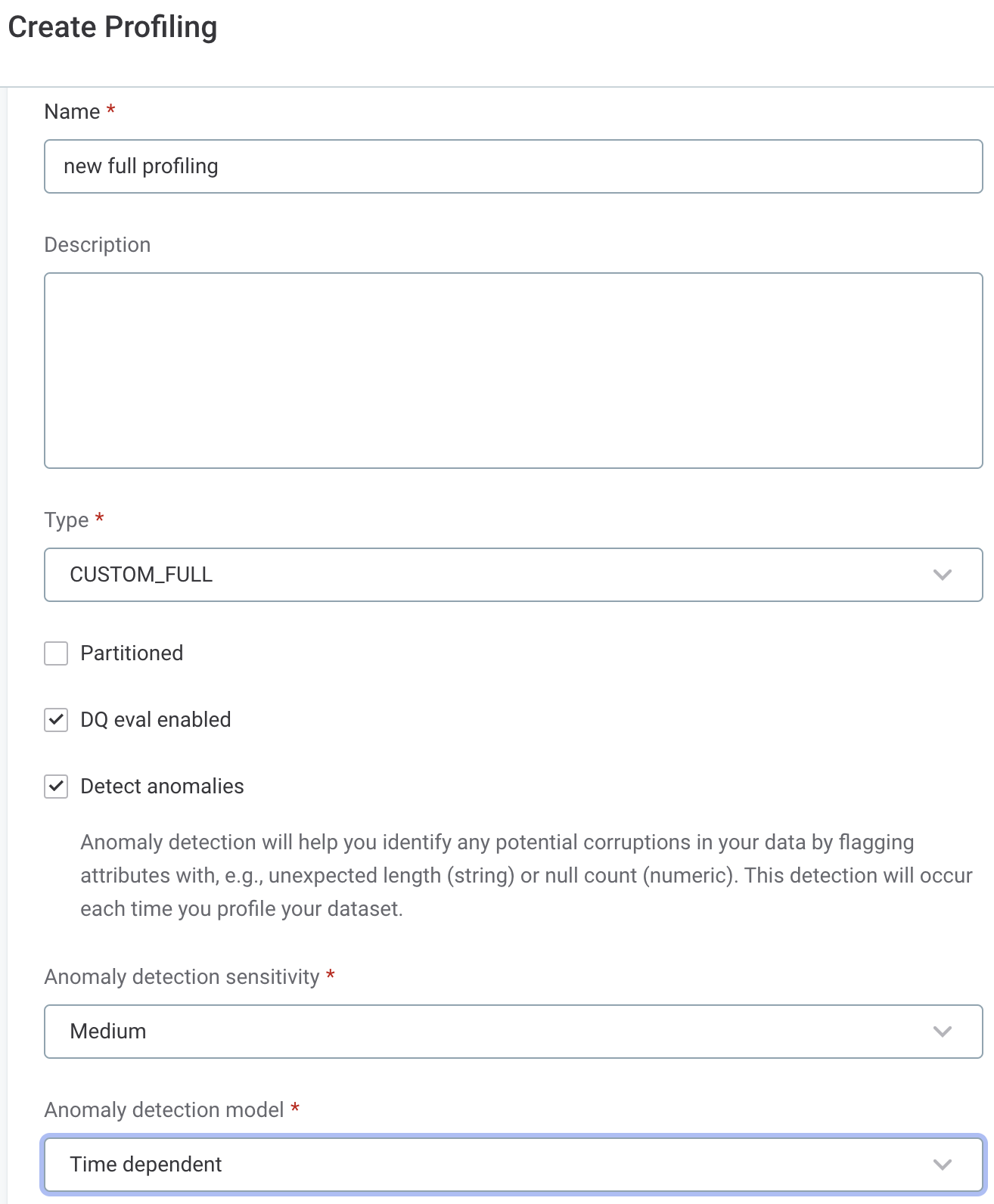Click the Description label
The height and width of the screenshot is (1204, 994).
coord(97,244)
